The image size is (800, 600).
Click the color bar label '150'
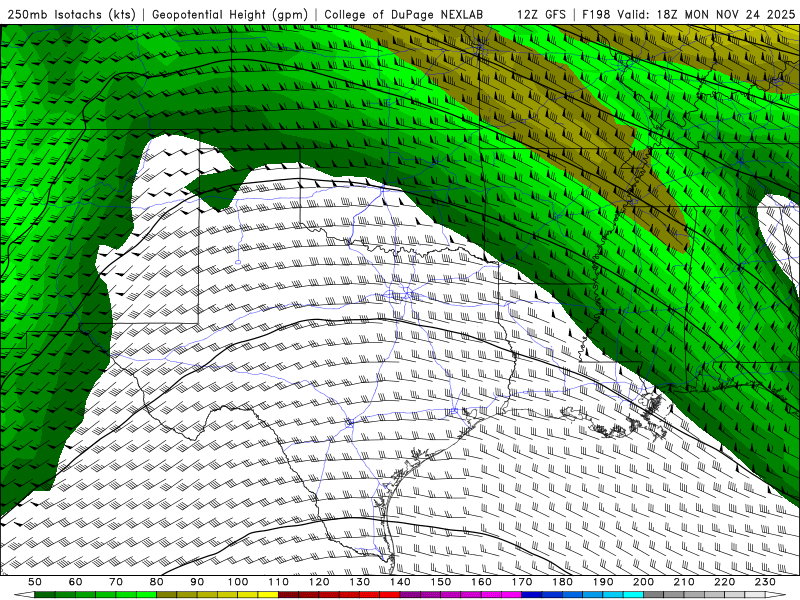[x=441, y=582]
